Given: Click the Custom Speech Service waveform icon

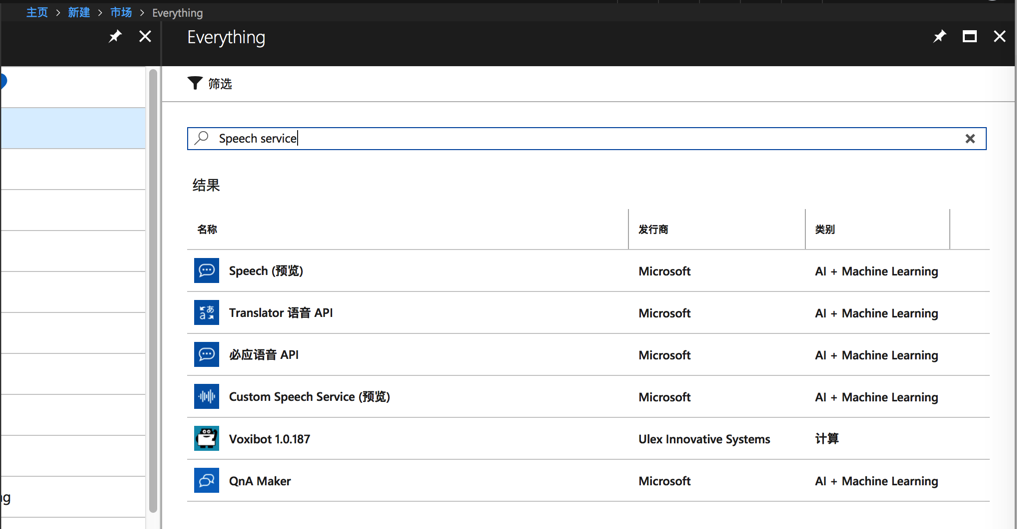Looking at the screenshot, I should pyautogui.click(x=207, y=397).
